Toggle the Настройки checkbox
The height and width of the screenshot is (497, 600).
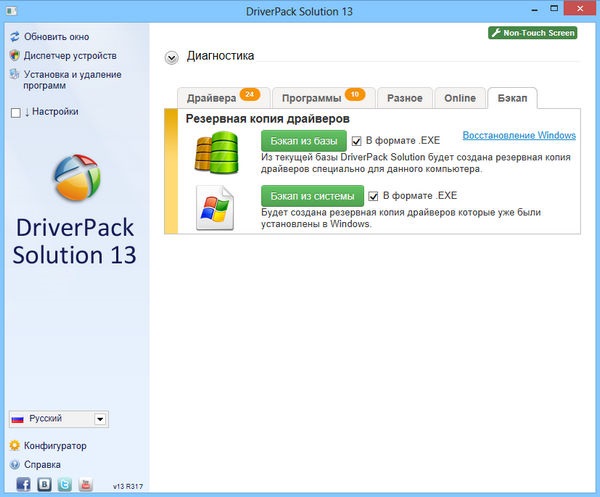coord(16,112)
